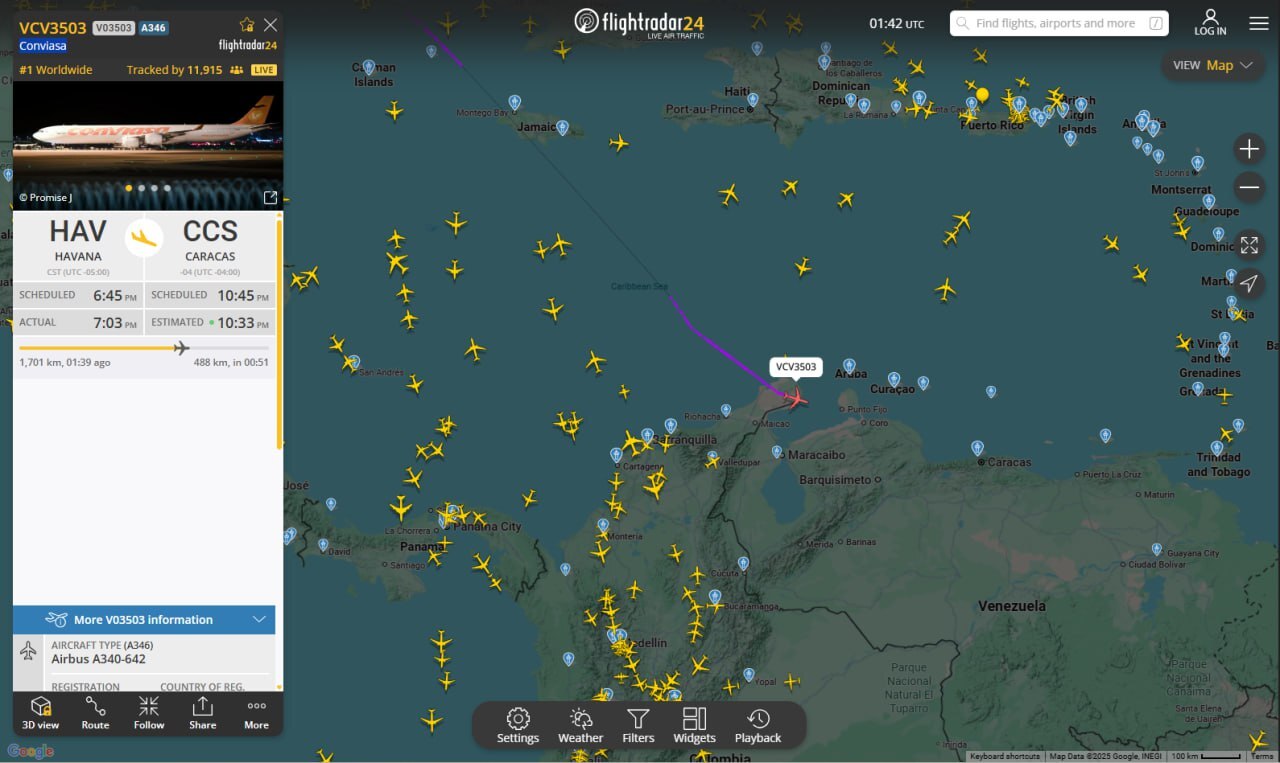Screen dimensions: 1280x763
Task: Open the Widgets menu
Action: [694, 725]
